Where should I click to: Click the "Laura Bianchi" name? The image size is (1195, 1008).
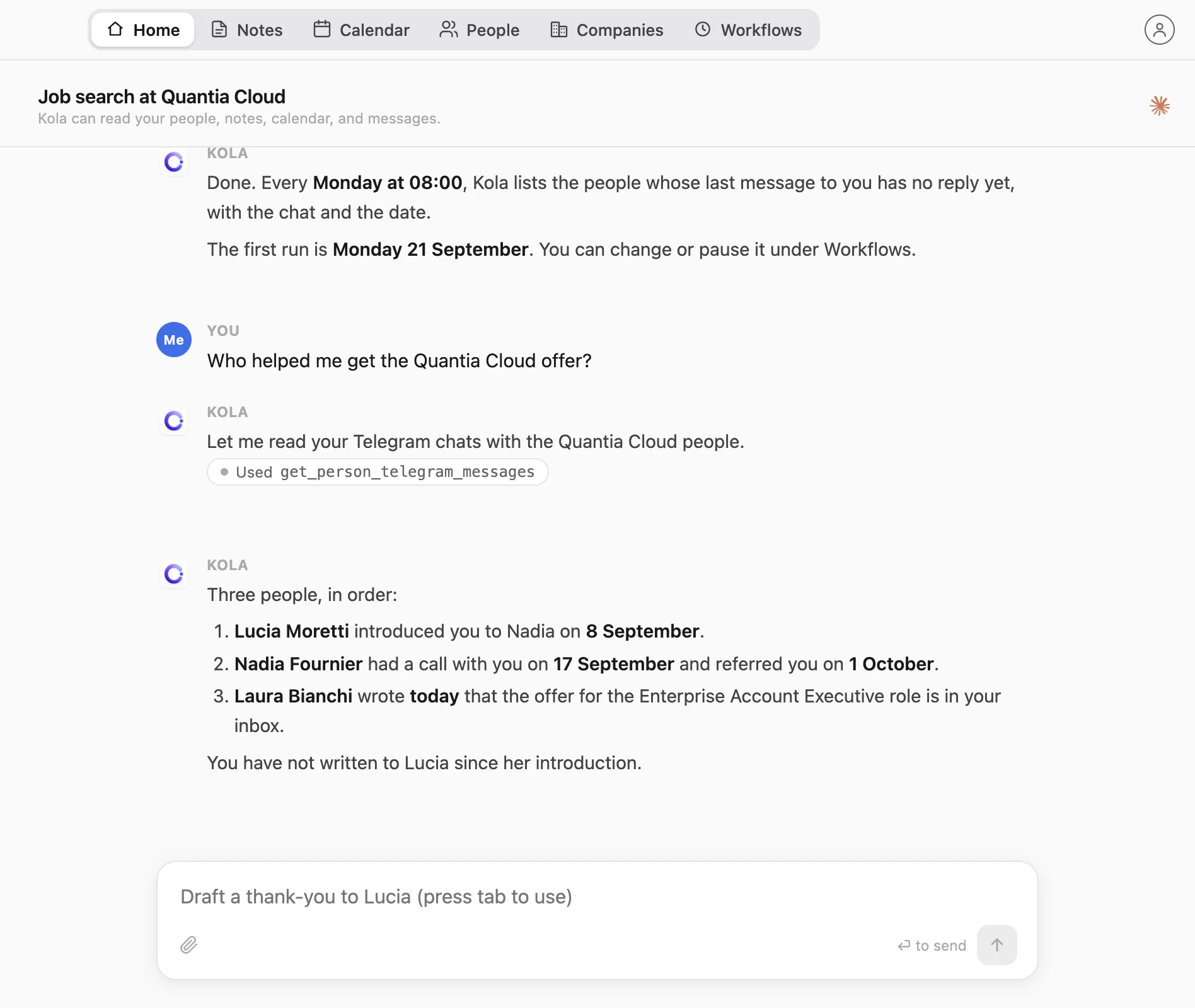293,696
